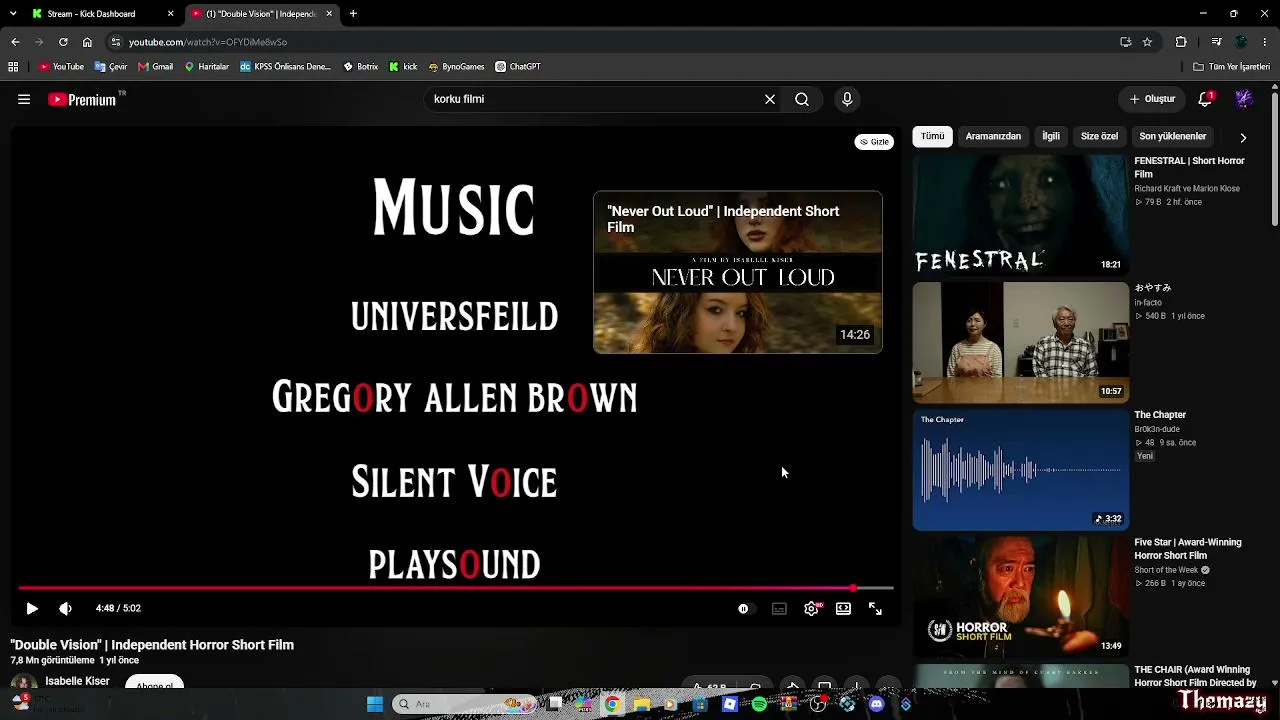Expand the 'Tüm Yer İşaretleri' bookmarks folder
Screen dimensions: 1280x720
pyautogui.click(x=1232, y=67)
